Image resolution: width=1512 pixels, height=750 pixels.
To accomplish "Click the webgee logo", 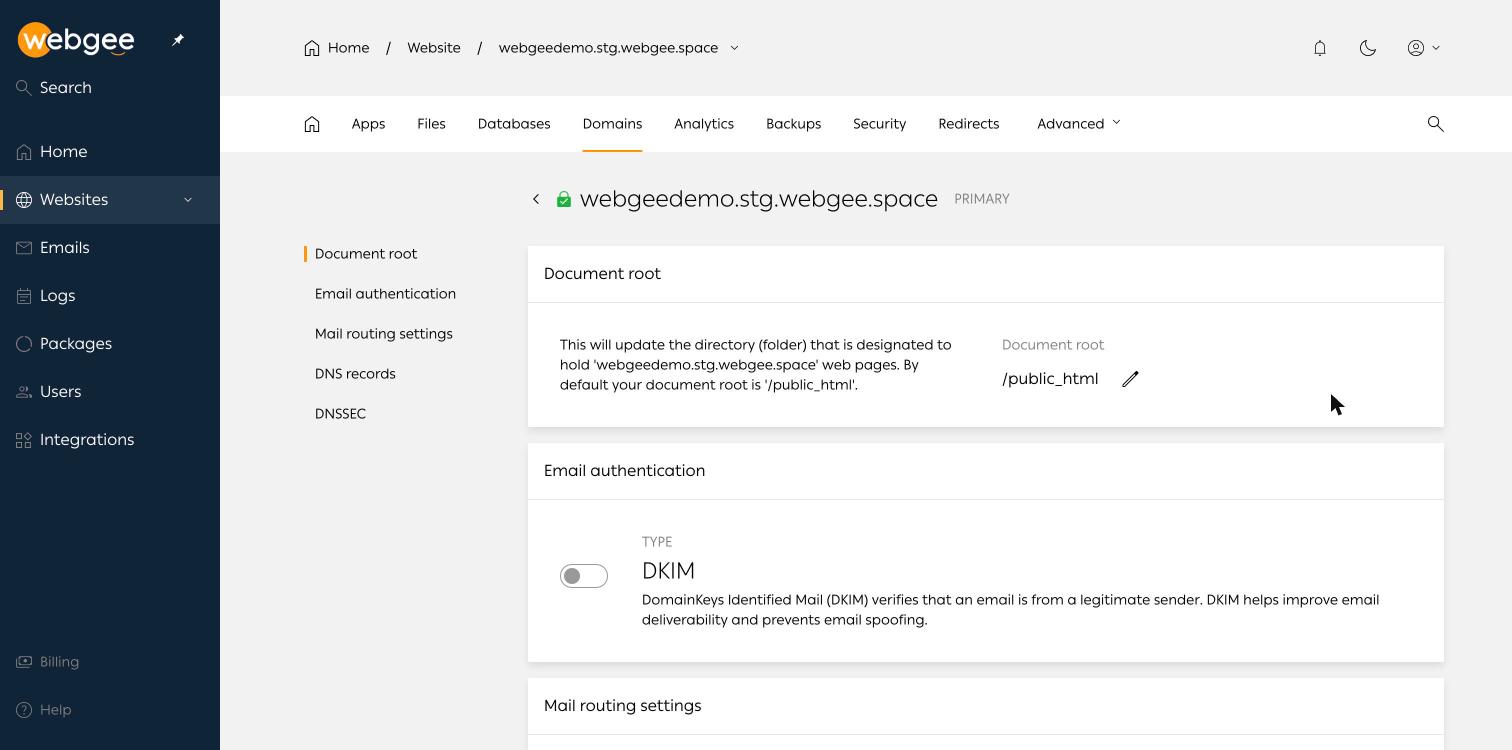I will (76, 40).
